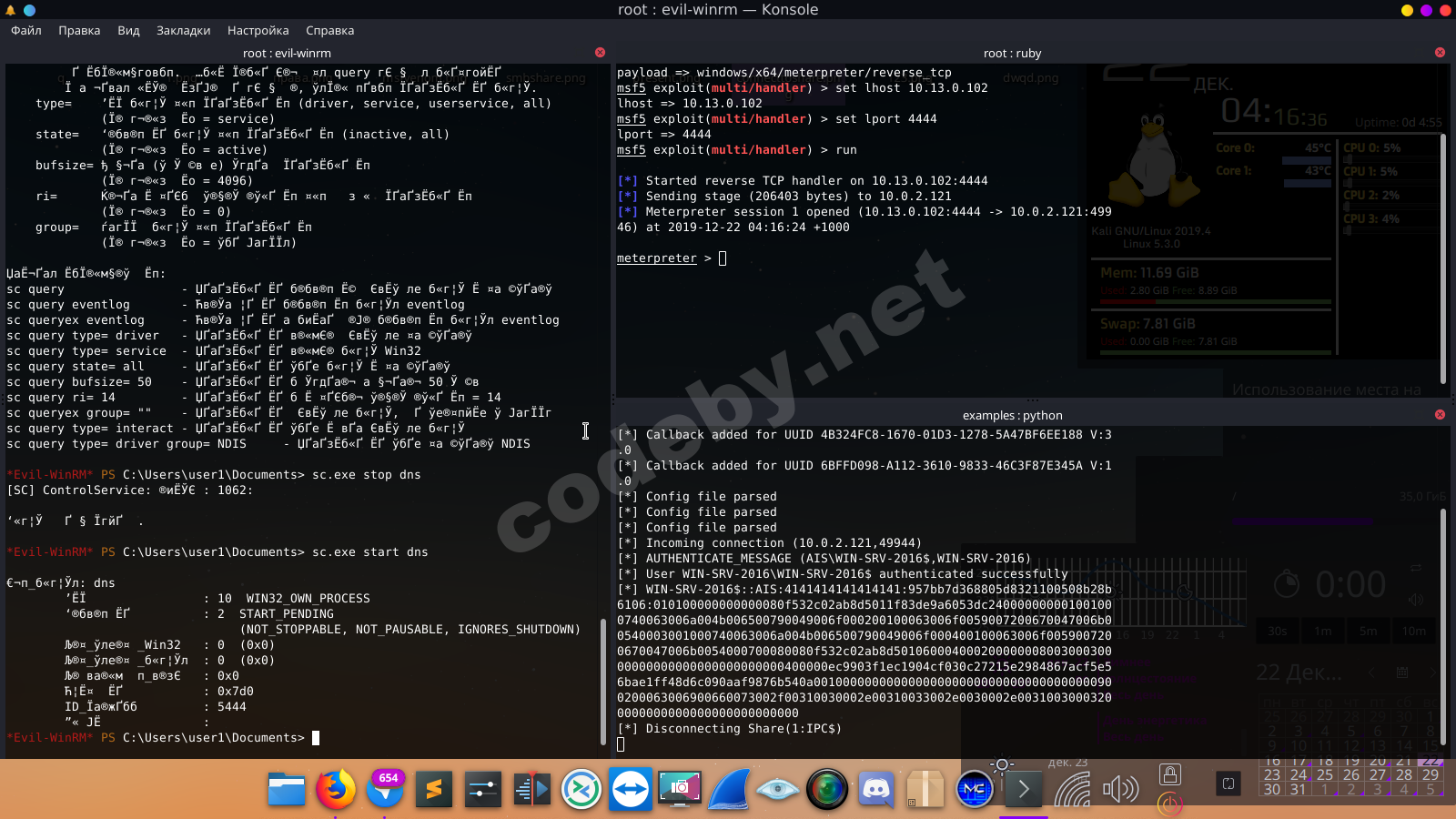Open the Справка menu
This screenshot has height=819, width=1456.
click(x=329, y=30)
